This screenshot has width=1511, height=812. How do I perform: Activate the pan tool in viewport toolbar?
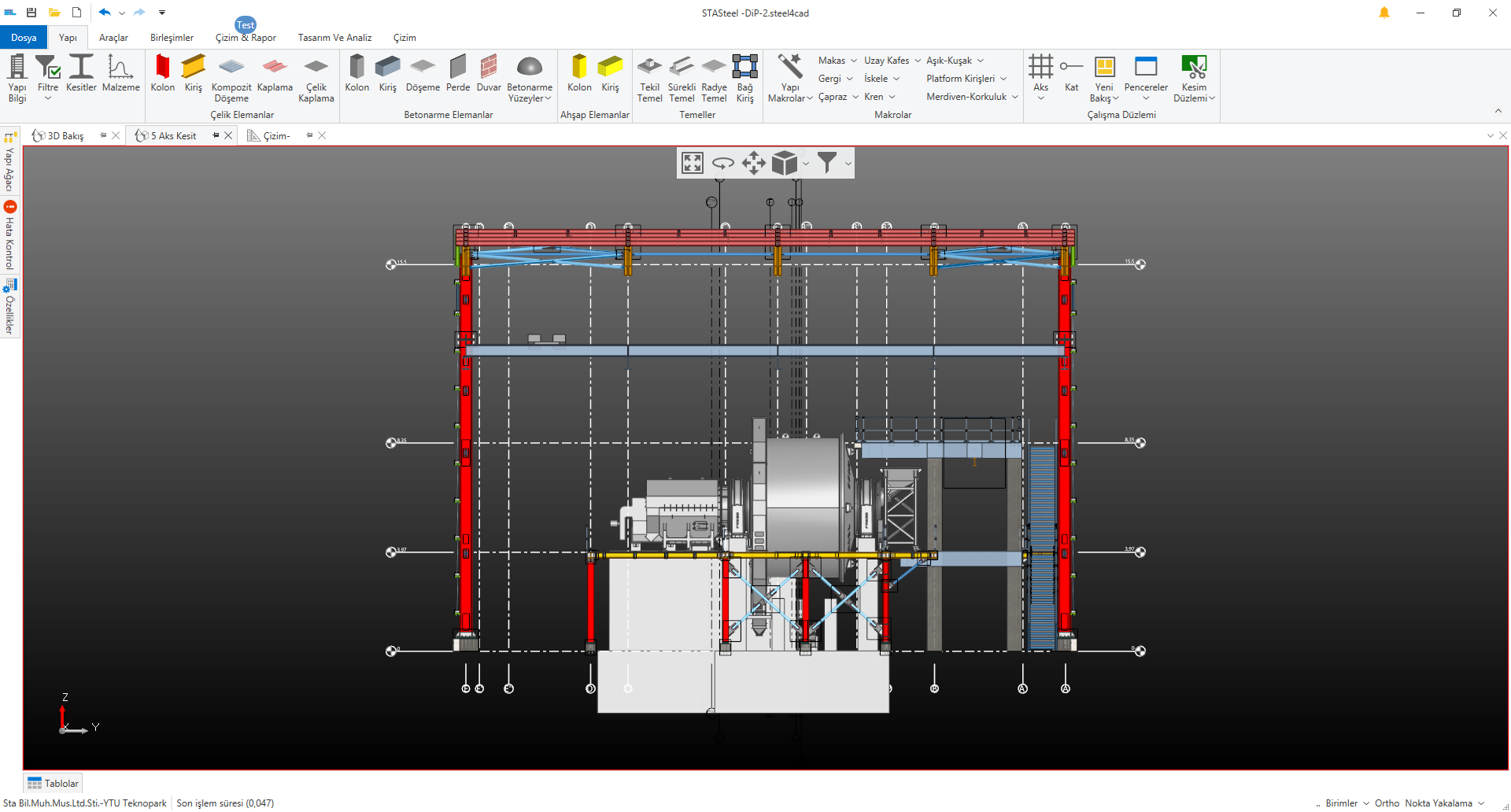tap(753, 163)
